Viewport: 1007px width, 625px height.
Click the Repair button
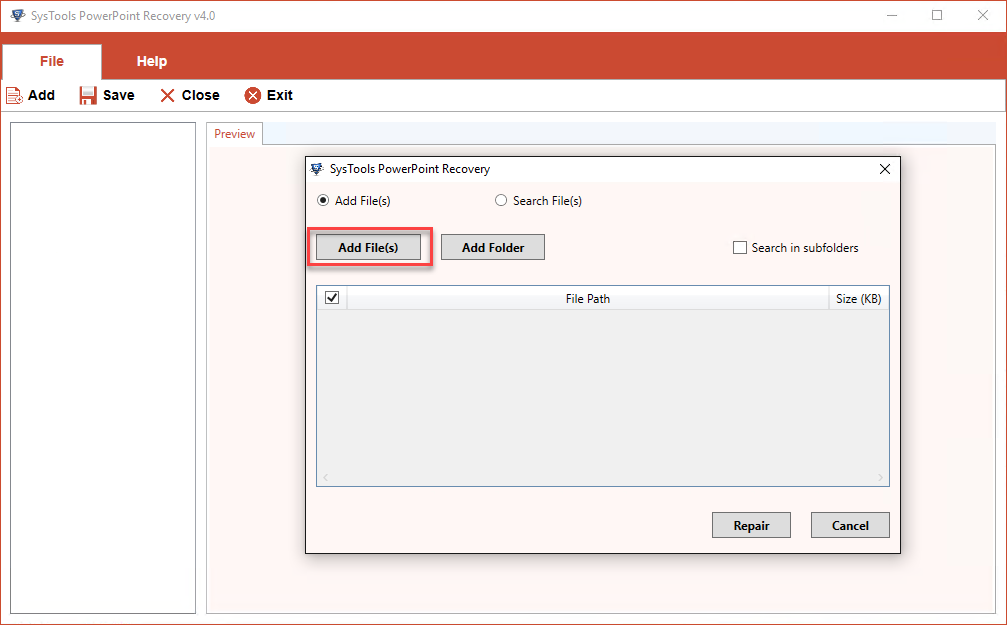pos(751,525)
